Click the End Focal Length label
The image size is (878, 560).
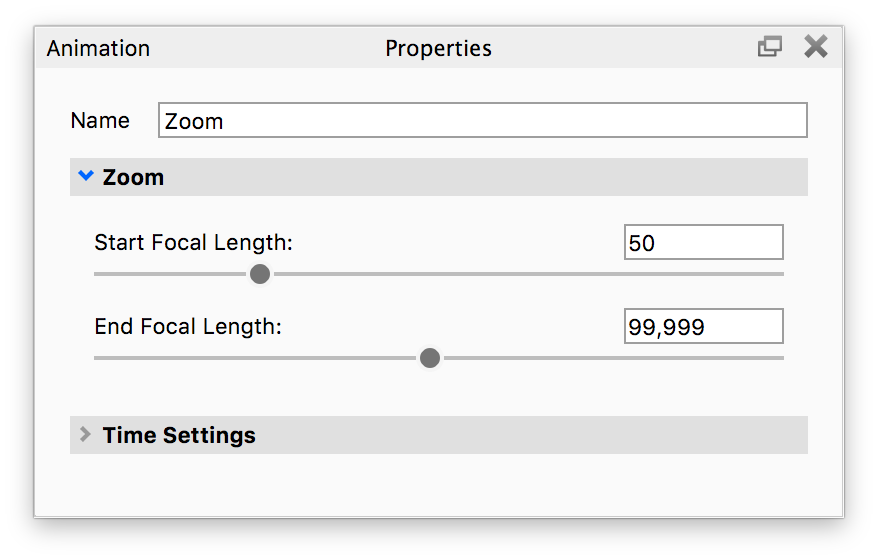click(188, 327)
